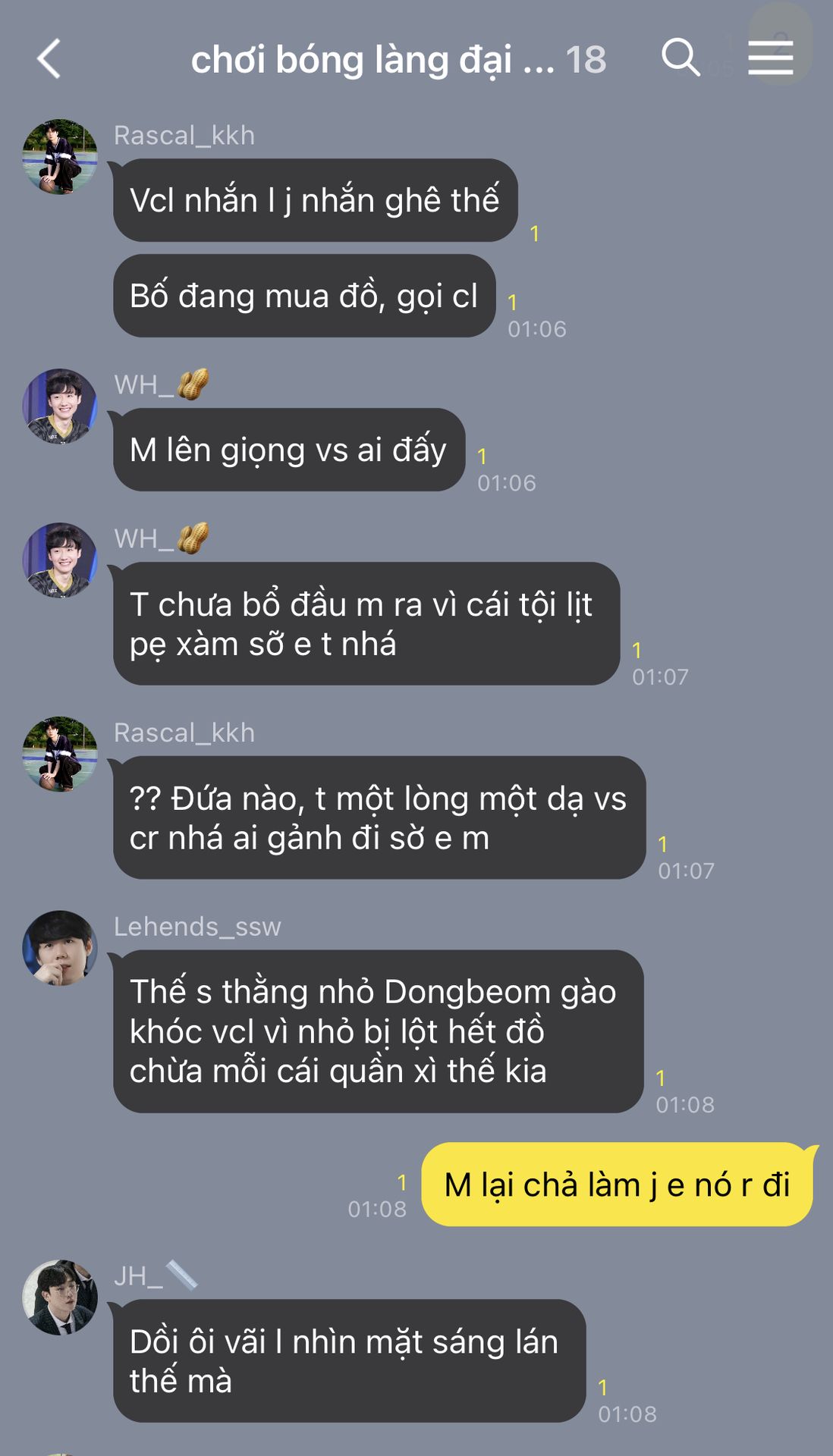
Task: Open the JH_ profile avatar
Action: tap(60, 1298)
